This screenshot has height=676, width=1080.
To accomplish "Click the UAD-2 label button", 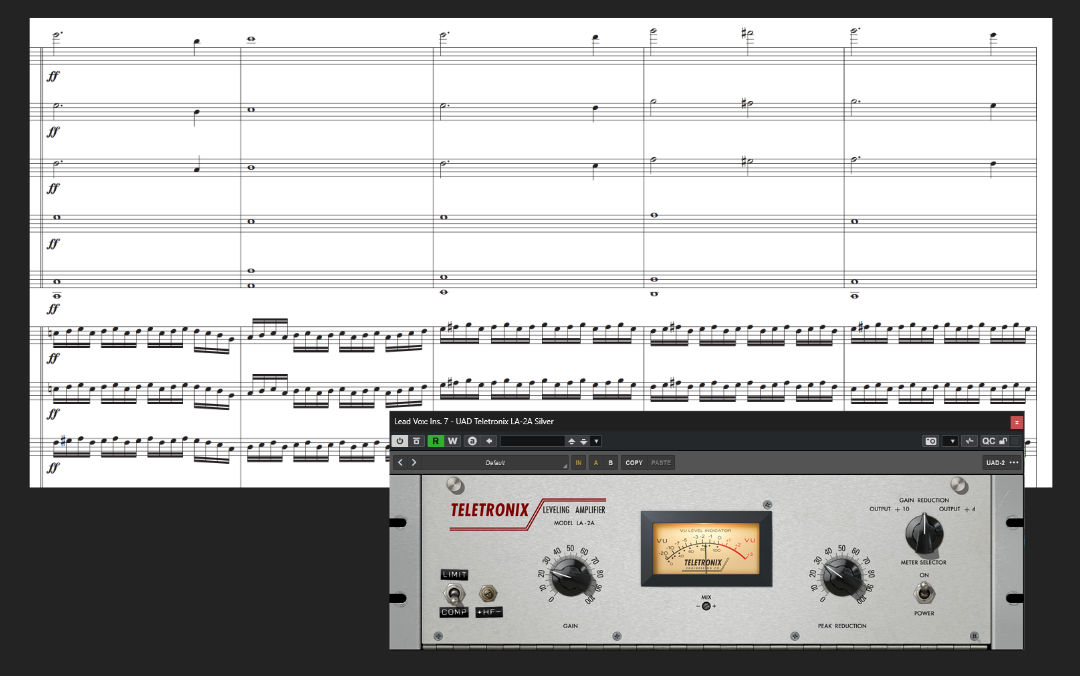I will (x=995, y=462).
